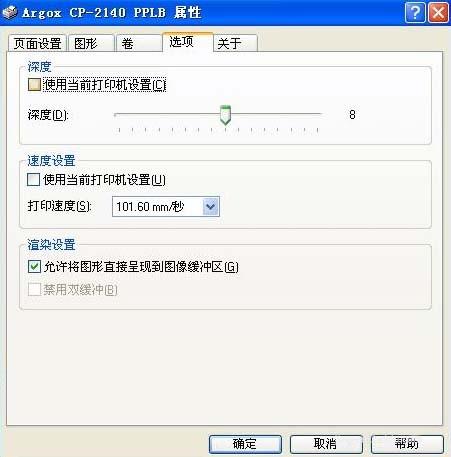
Task: Click the right end of the 深度 slider track
Action: pos(319,114)
